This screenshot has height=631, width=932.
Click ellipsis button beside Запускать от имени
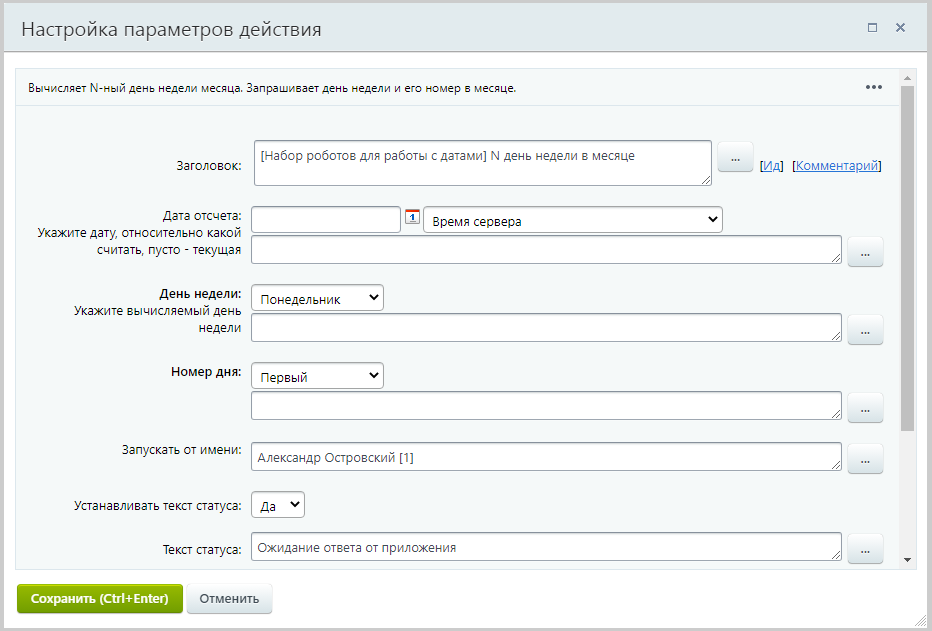865,458
